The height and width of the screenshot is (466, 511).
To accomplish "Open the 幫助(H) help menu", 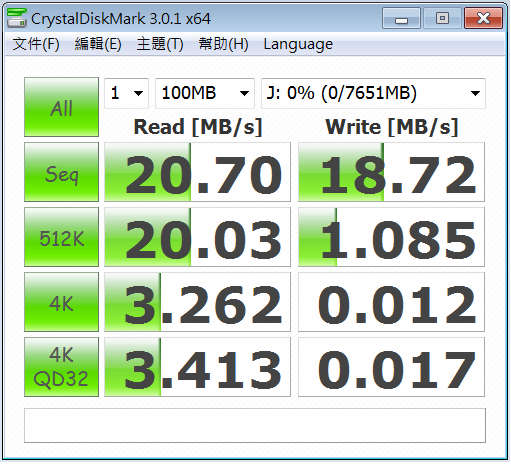I will click(223, 44).
